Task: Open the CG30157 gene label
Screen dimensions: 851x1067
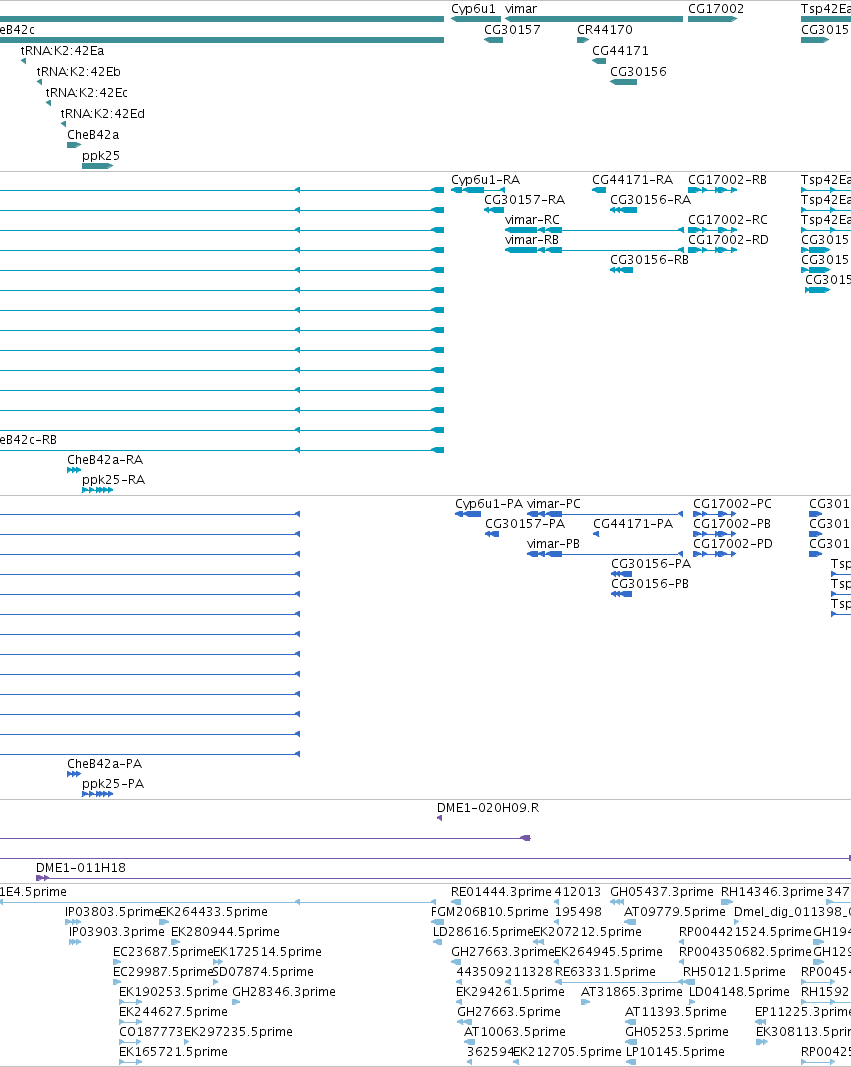Action: [x=512, y=30]
